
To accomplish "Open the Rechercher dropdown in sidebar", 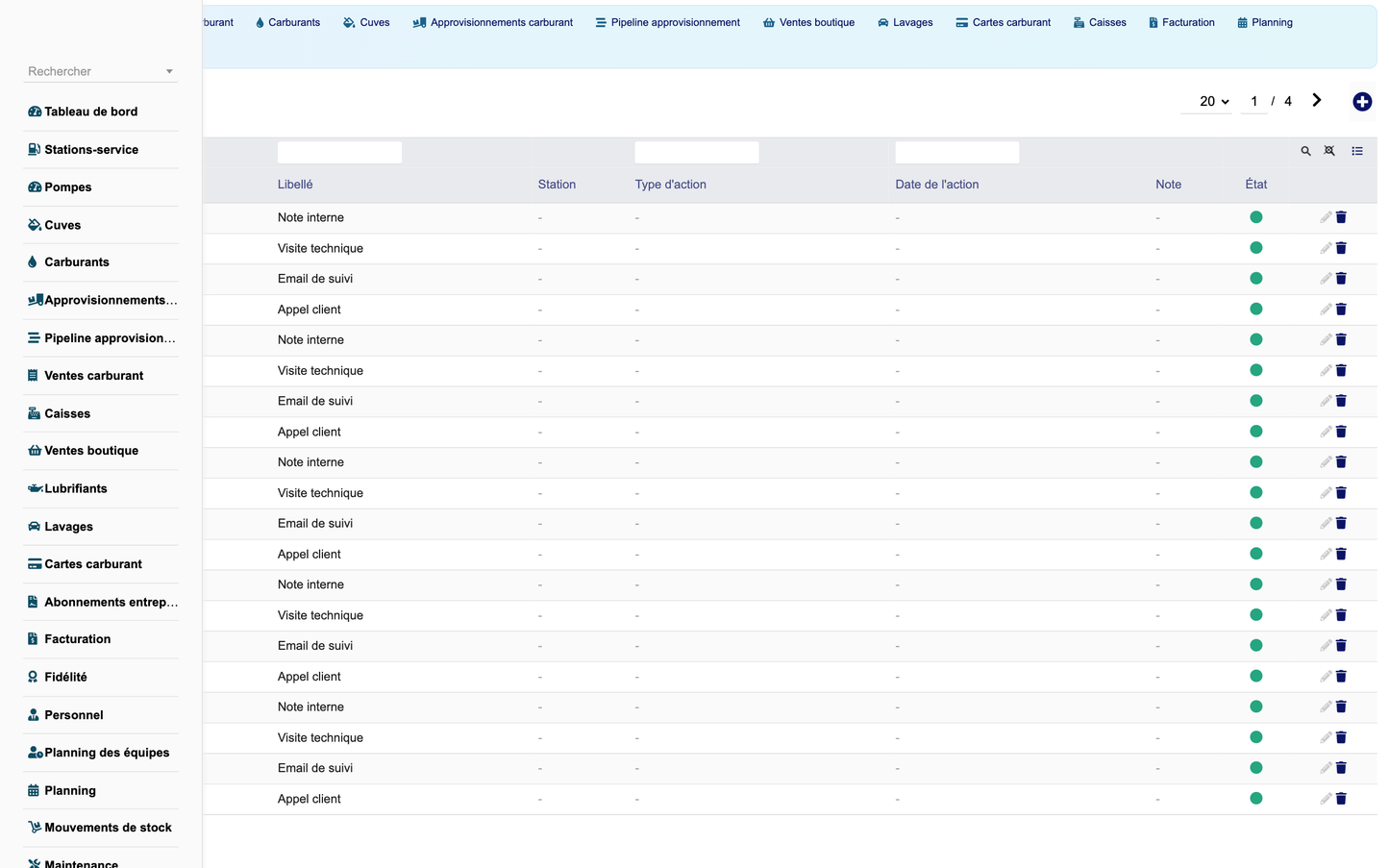I will (x=100, y=71).
